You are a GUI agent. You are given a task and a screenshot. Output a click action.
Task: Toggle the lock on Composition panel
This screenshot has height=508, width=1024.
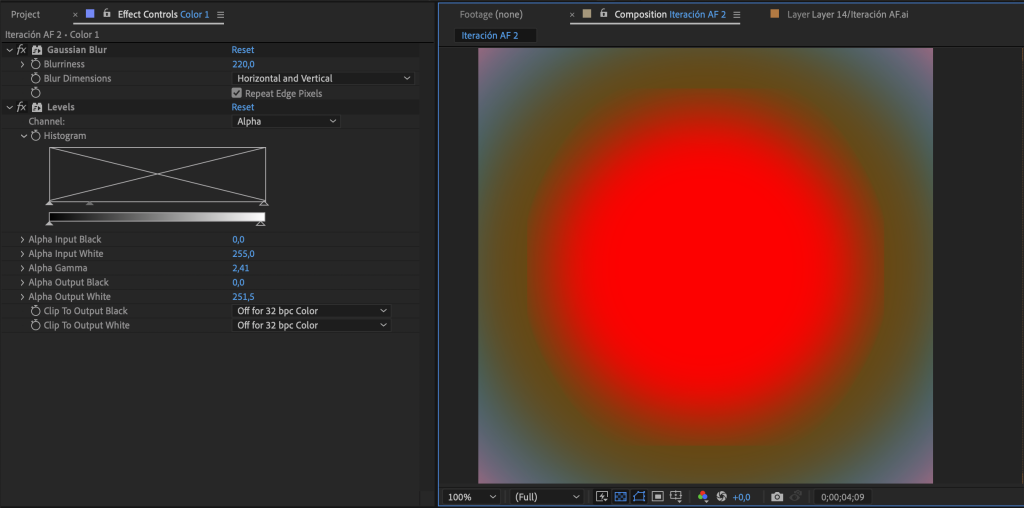click(603, 14)
